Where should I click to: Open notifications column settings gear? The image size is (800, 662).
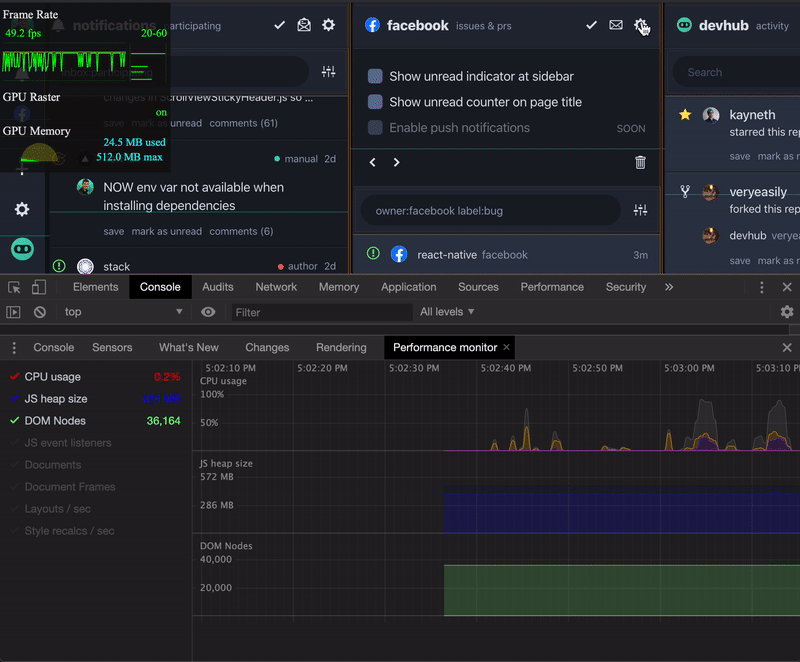pyautogui.click(x=329, y=25)
